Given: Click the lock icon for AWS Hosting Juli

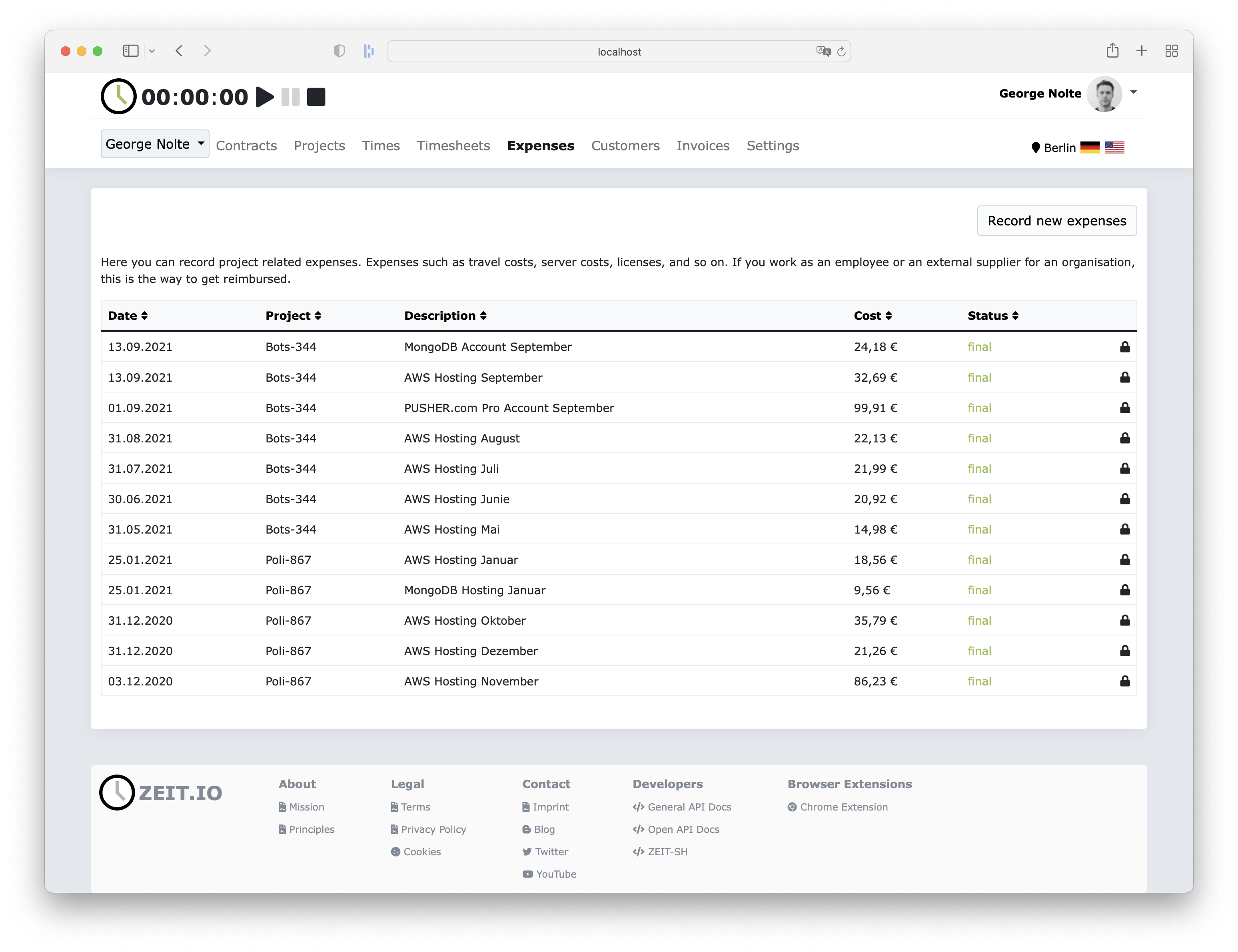Looking at the screenshot, I should (x=1124, y=469).
